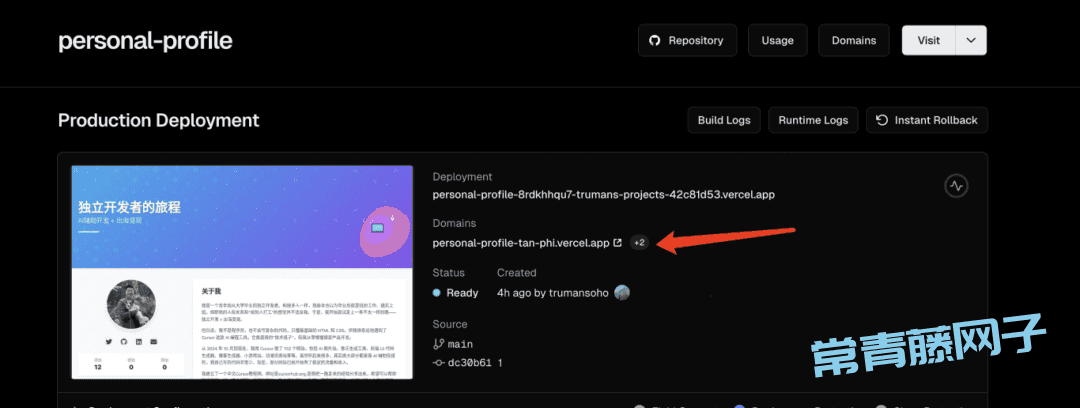The height and width of the screenshot is (408, 1080).
Task: Click the deployment preview thumbnail
Action: [242, 272]
